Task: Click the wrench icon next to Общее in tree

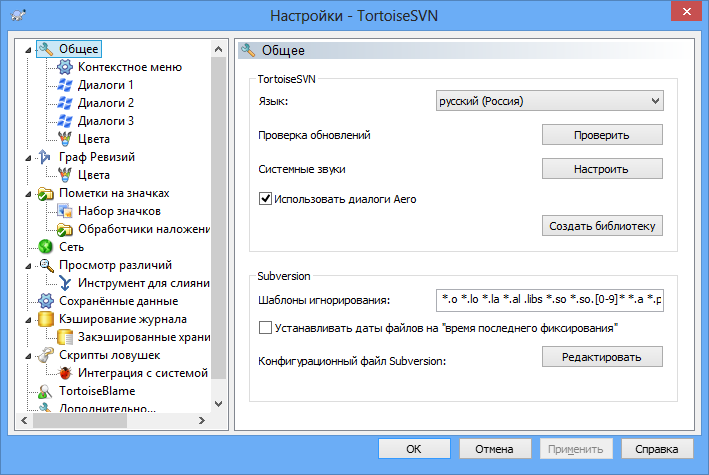Action: (45, 49)
